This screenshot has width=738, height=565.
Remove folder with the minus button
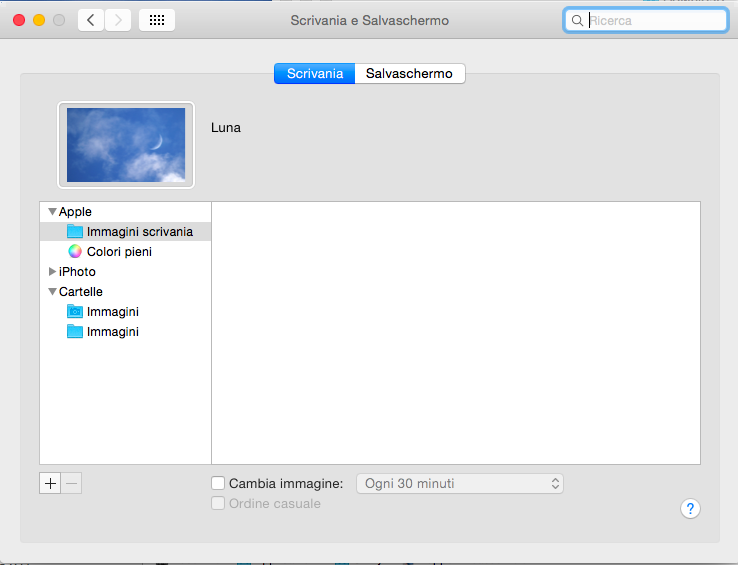pyautogui.click(x=72, y=484)
